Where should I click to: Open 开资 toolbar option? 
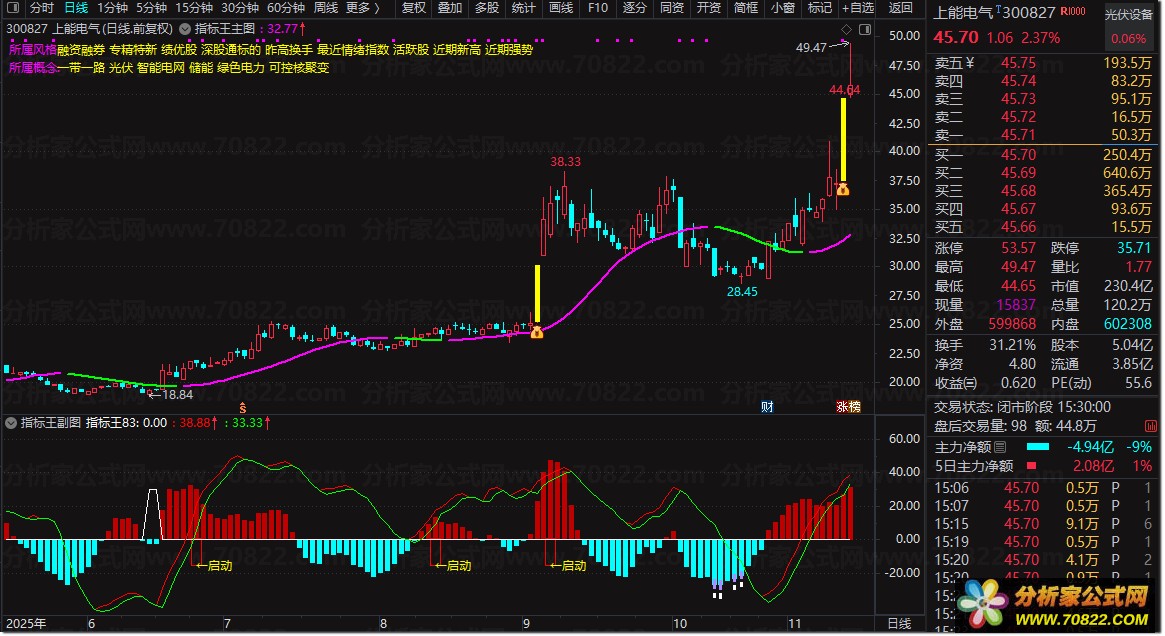pos(709,8)
